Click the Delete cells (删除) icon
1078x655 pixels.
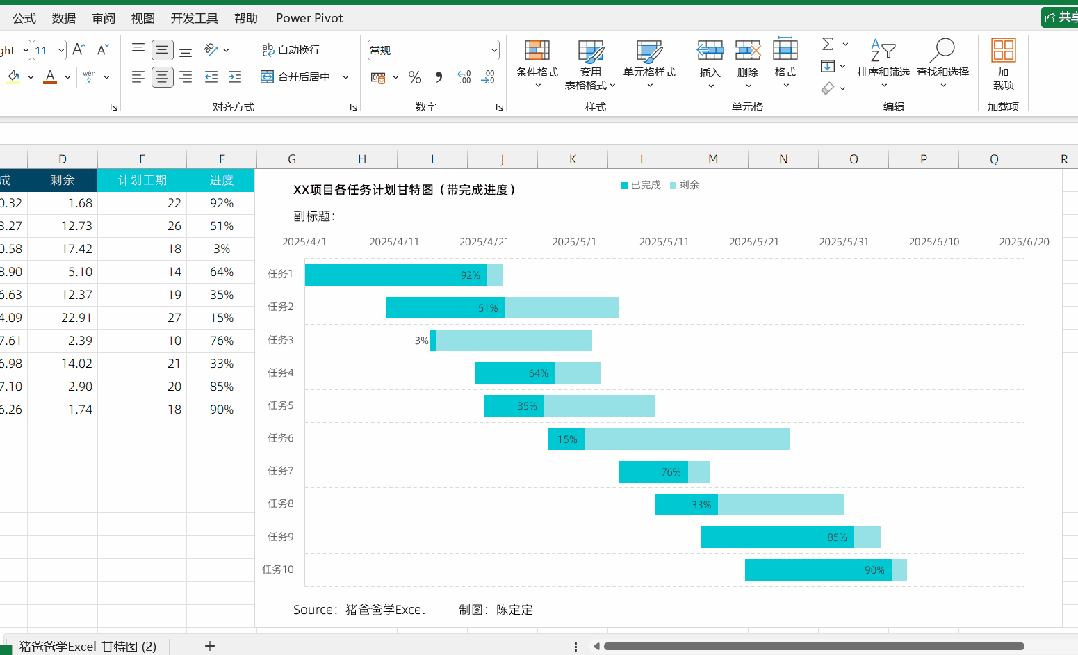click(x=747, y=50)
